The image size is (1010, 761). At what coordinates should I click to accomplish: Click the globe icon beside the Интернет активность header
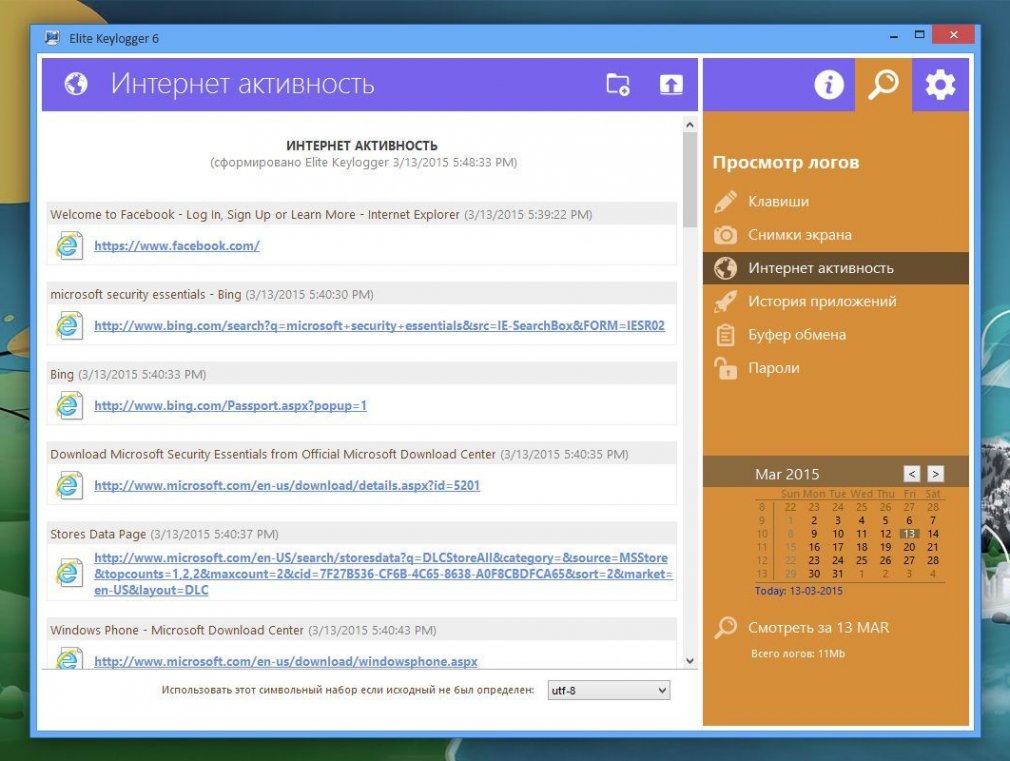[x=76, y=84]
